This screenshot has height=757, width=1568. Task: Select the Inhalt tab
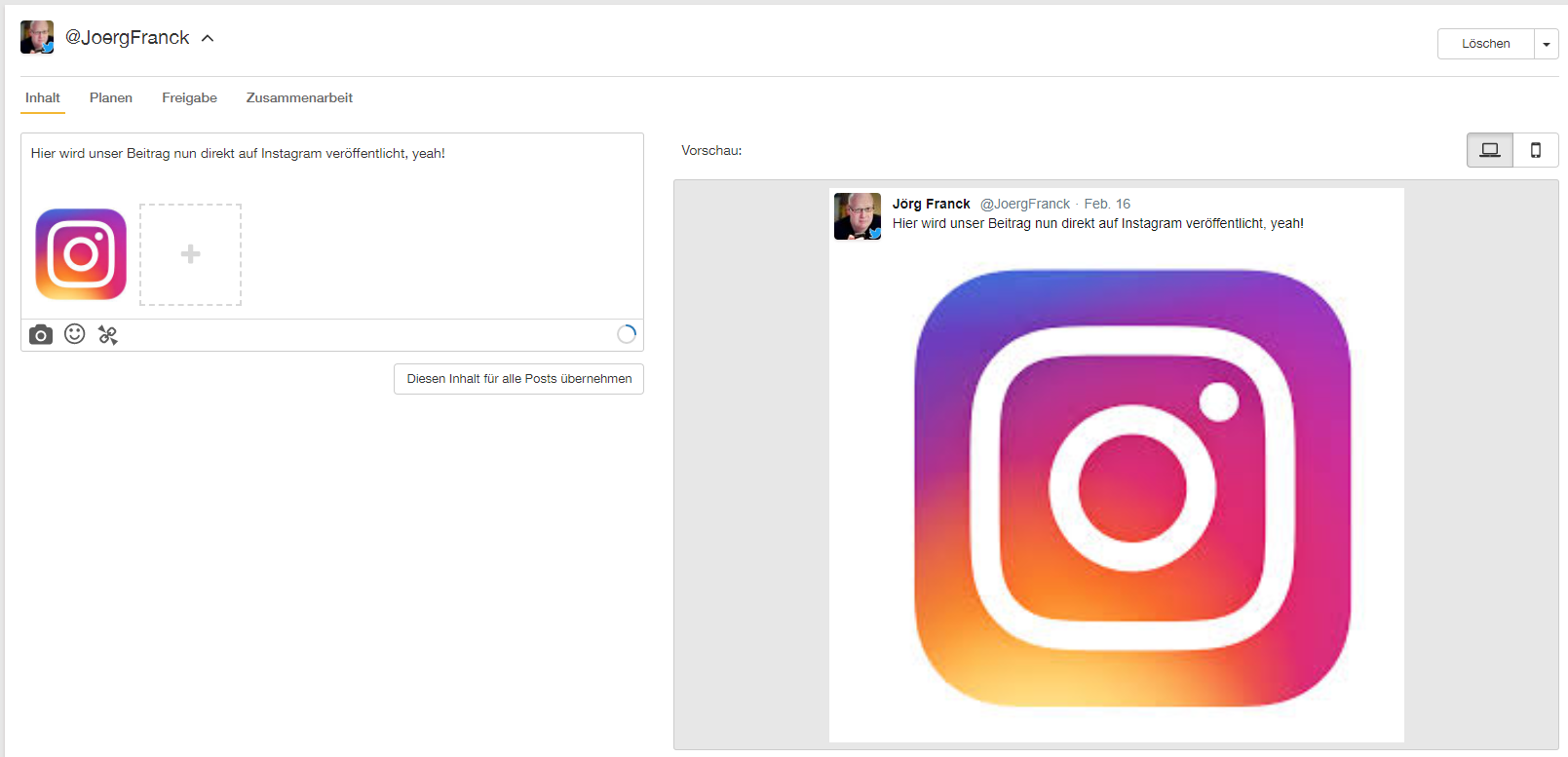pos(43,98)
